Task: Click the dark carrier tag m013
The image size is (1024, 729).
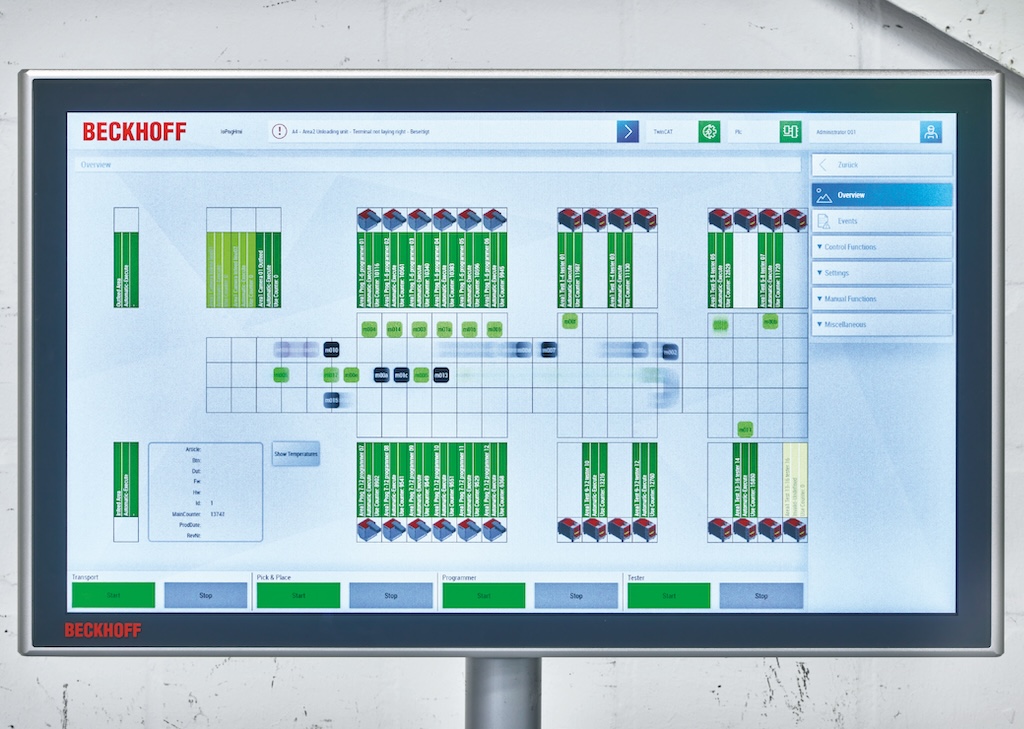Action: click(441, 375)
